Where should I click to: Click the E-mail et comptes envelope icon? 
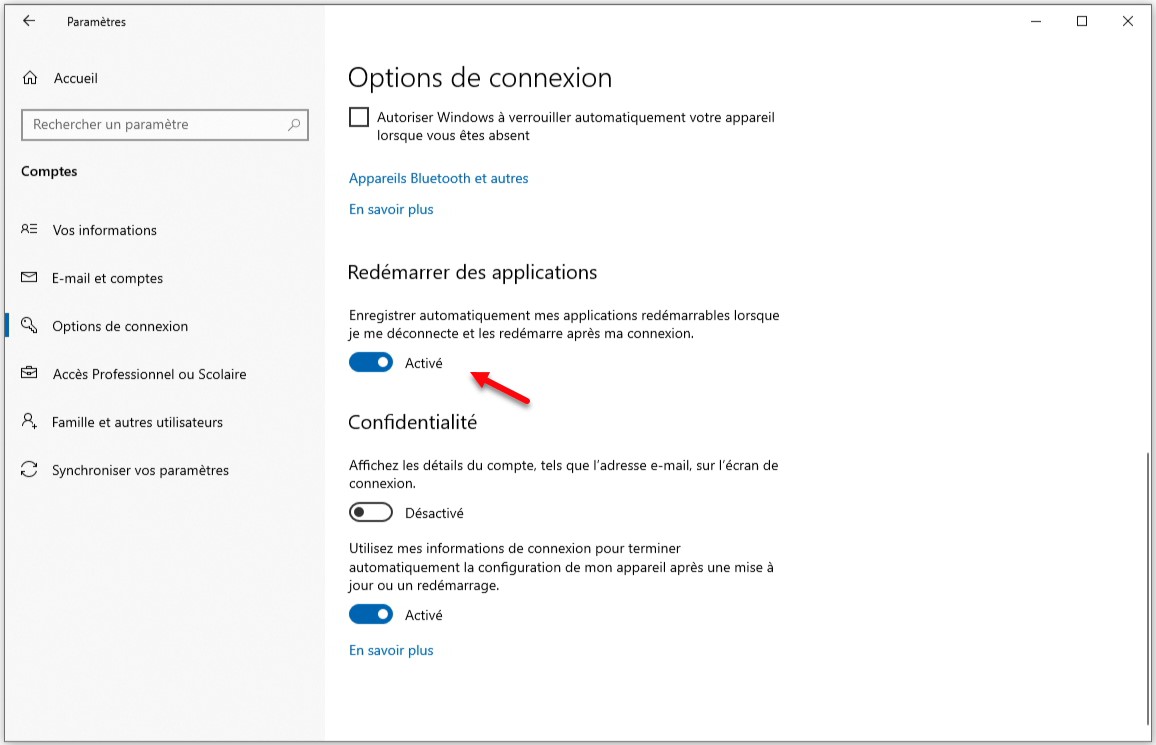coord(29,278)
